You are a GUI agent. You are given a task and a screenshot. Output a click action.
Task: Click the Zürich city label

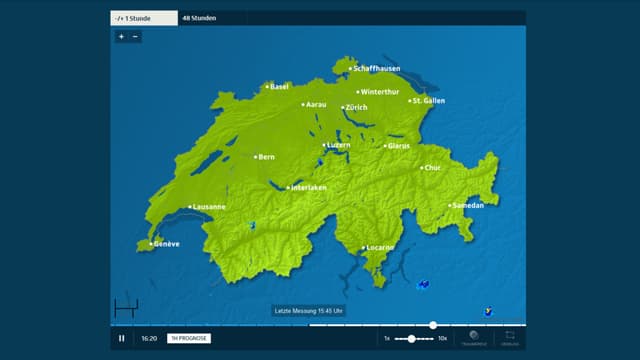pos(356,107)
